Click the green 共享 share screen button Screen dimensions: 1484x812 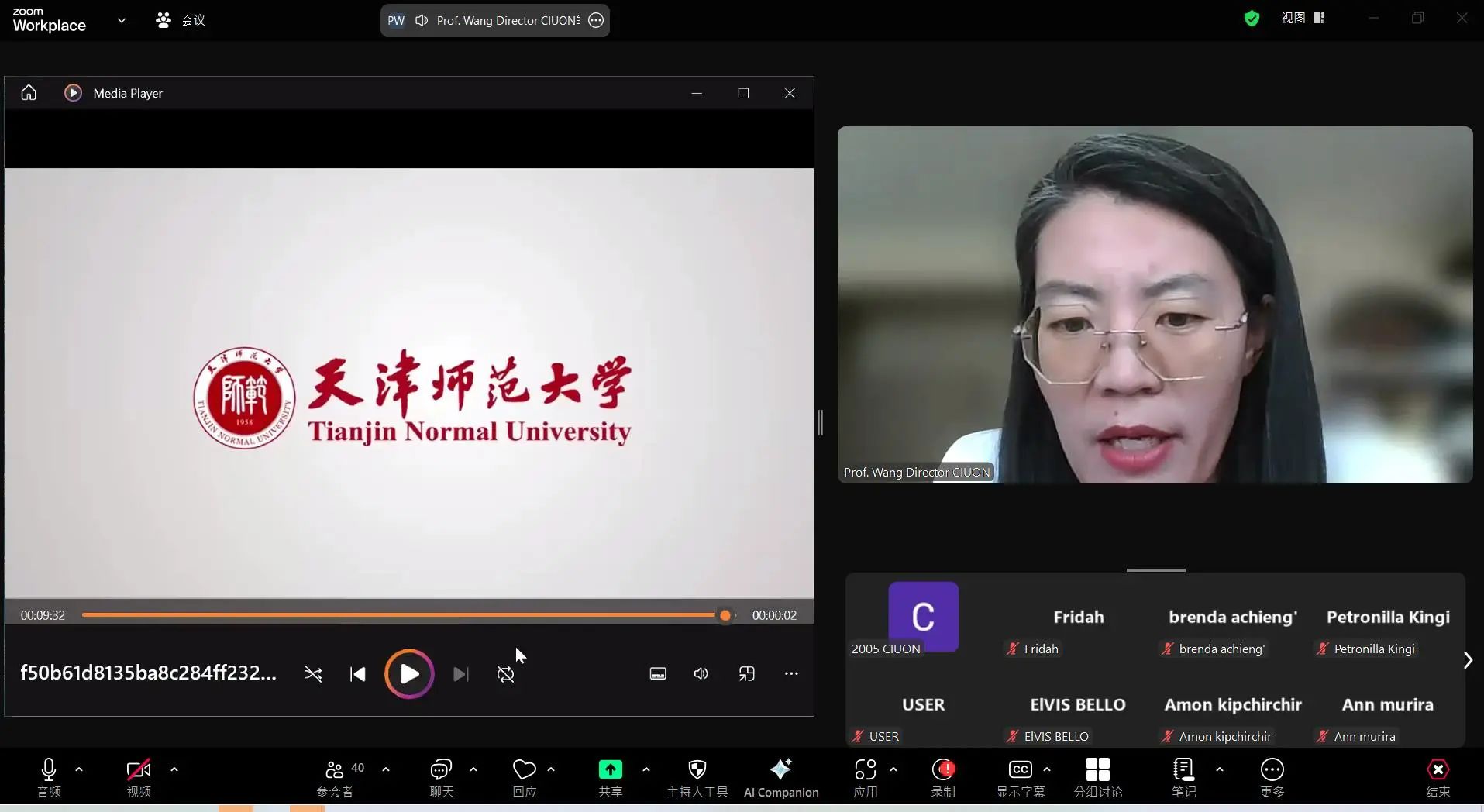611,778
